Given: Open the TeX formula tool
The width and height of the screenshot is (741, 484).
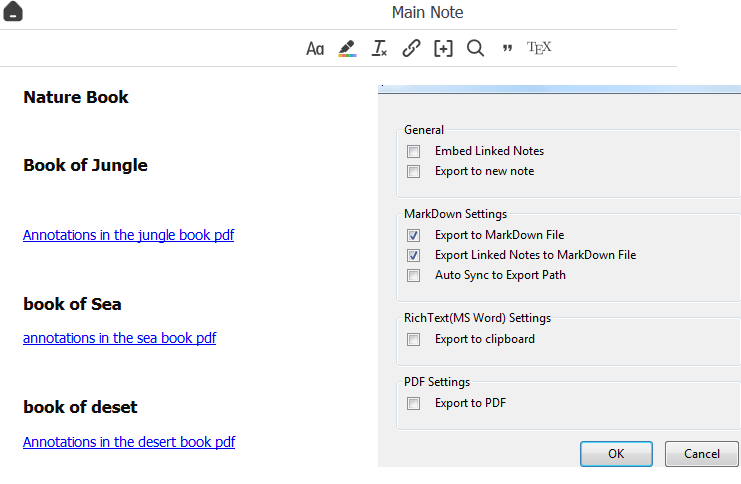Looking at the screenshot, I should coord(539,48).
